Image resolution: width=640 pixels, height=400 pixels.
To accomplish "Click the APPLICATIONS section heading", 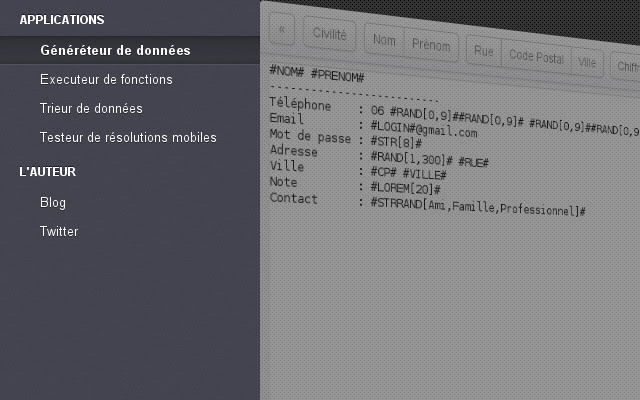I will point(62,20).
